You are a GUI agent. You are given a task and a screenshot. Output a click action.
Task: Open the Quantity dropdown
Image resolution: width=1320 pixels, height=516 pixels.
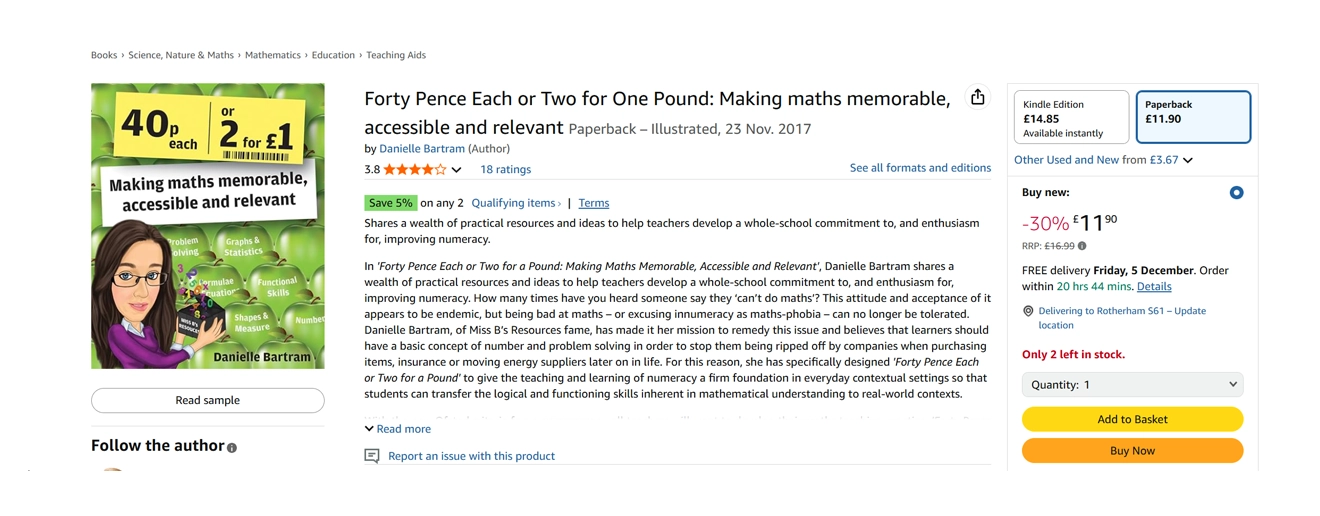(x=1132, y=384)
